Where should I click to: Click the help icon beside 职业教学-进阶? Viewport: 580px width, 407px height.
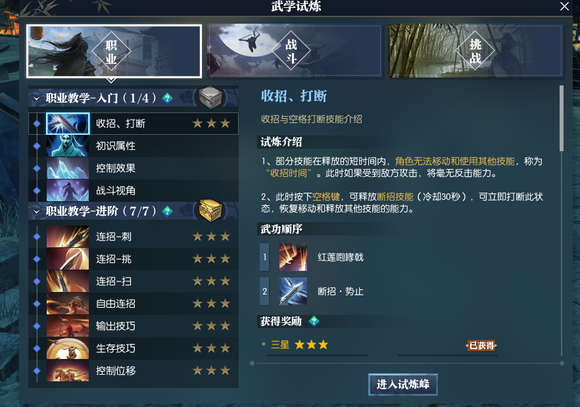tap(168, 211)
